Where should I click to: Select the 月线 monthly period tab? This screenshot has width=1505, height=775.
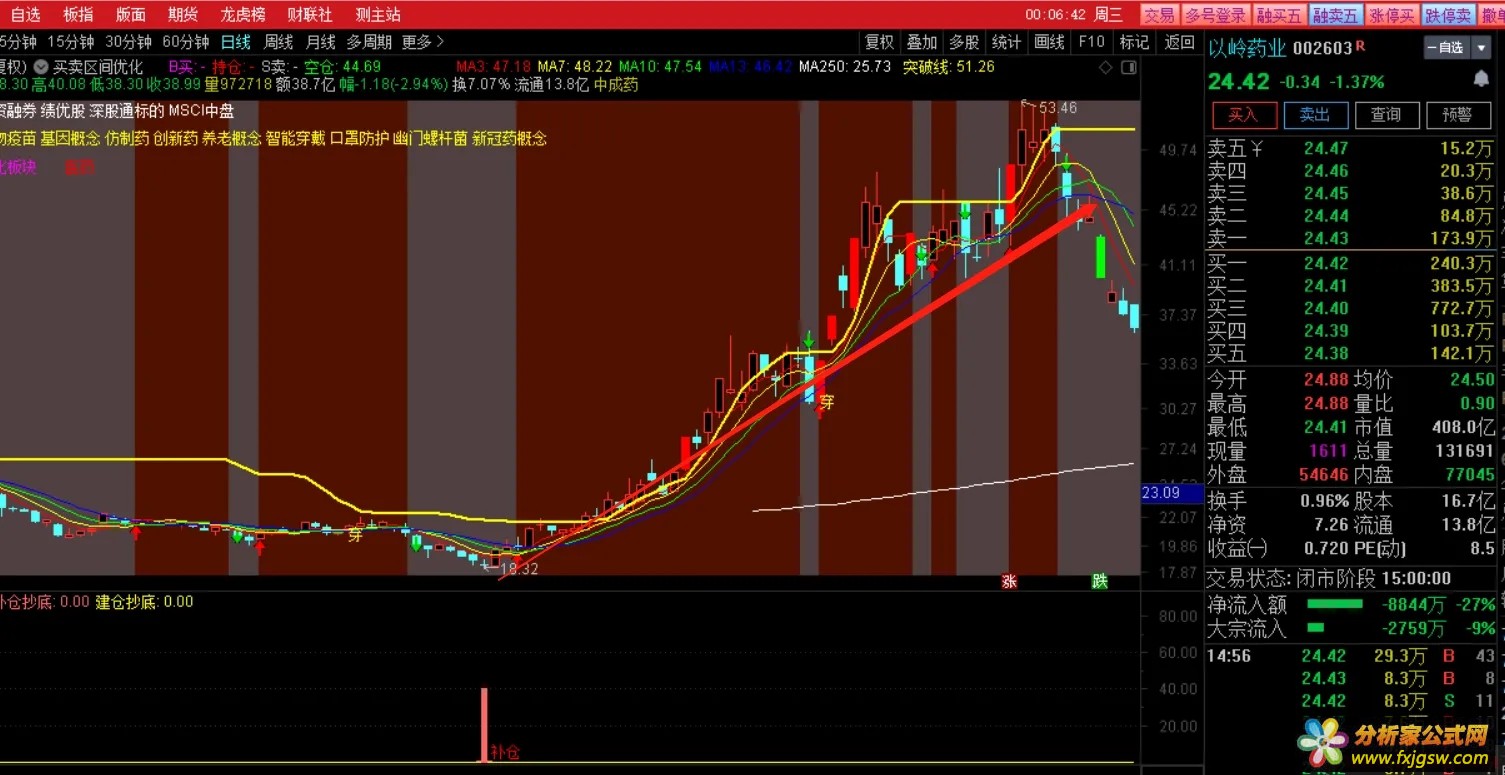[320, 41]
